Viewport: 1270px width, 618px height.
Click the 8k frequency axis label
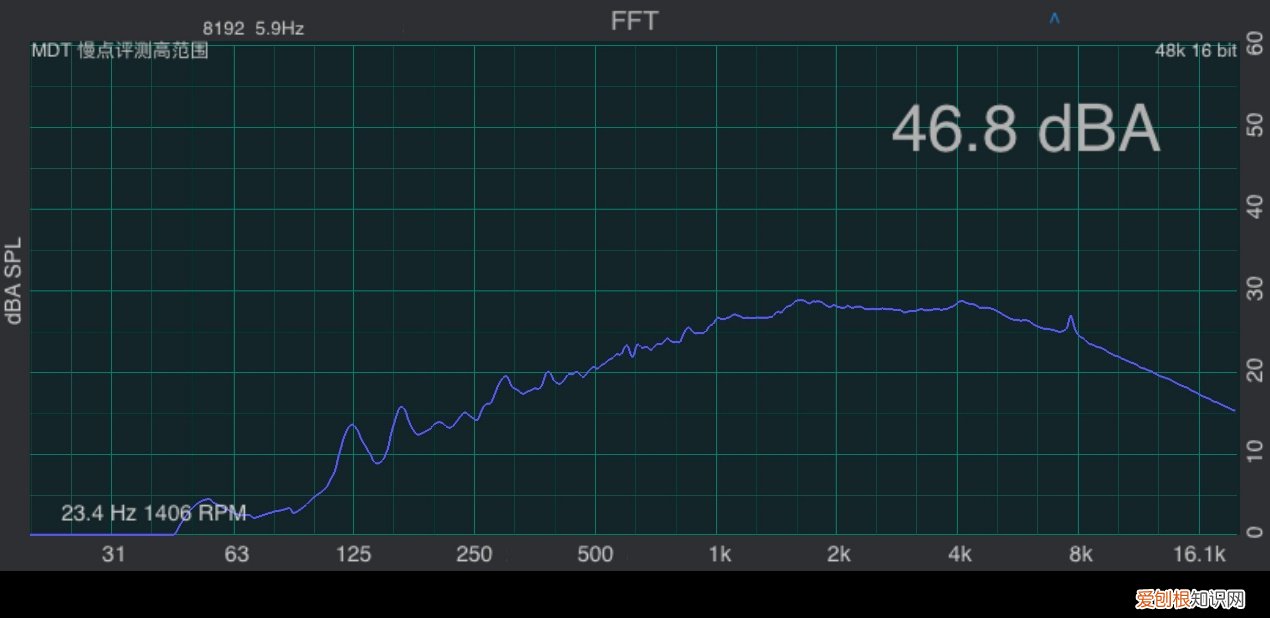click(x=1080, y=555)
